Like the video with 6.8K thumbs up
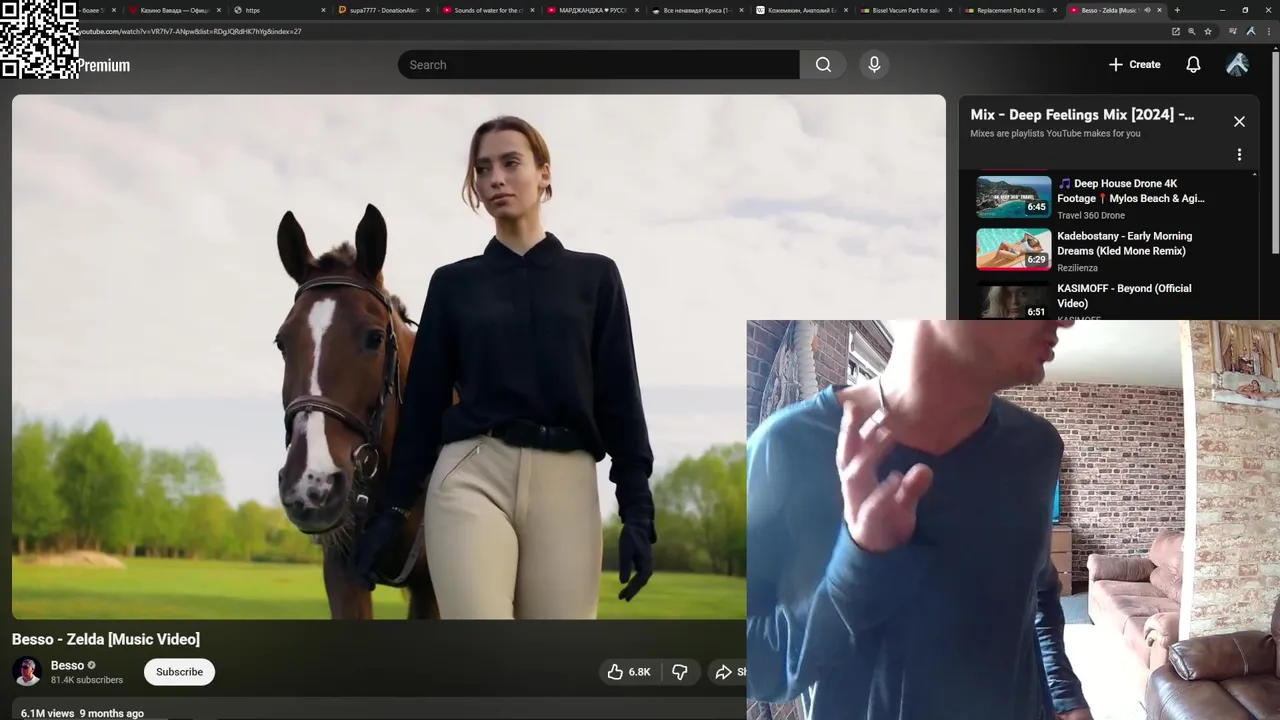The width and height of the screenshot is (1280, 720). [x=629, y=672]
